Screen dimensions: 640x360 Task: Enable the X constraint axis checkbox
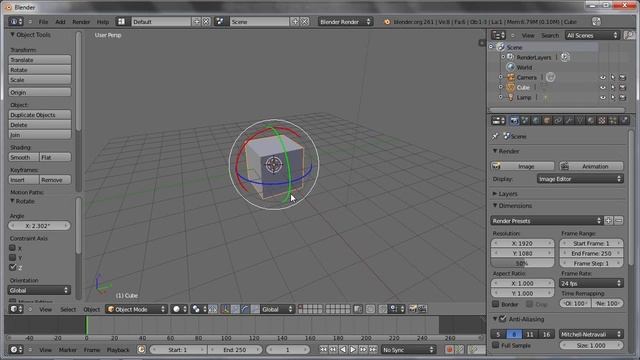[13, 248]
